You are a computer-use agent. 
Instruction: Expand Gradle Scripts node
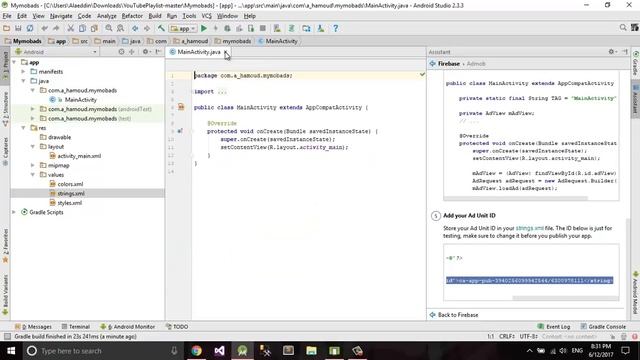[x=15, y=212]
